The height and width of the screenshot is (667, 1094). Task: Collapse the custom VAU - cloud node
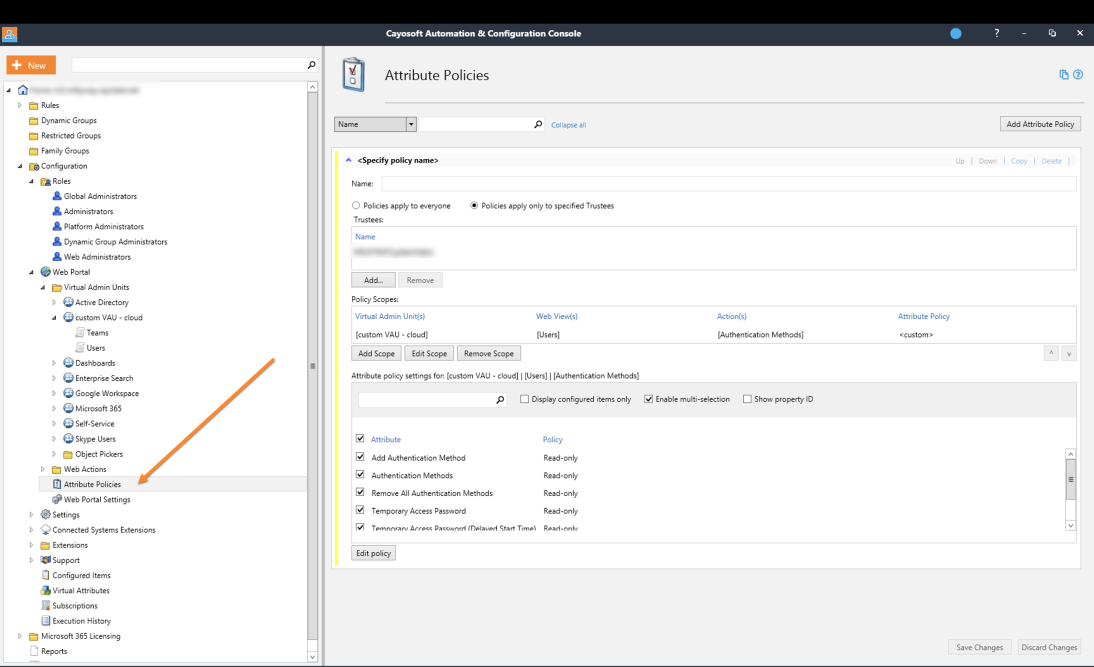tap(54, 317)
